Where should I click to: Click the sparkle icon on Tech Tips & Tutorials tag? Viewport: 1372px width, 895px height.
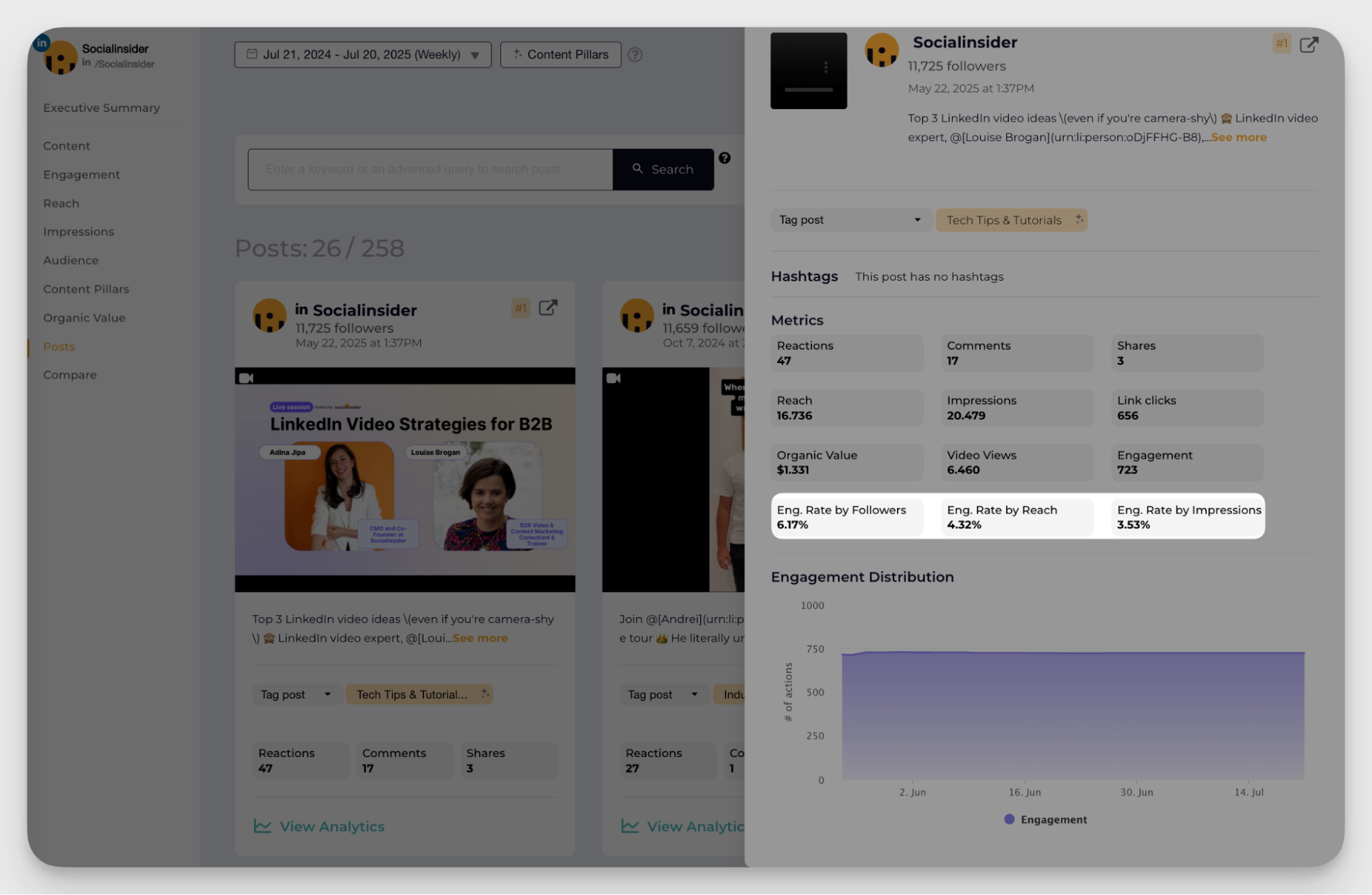click(1079, 220)
